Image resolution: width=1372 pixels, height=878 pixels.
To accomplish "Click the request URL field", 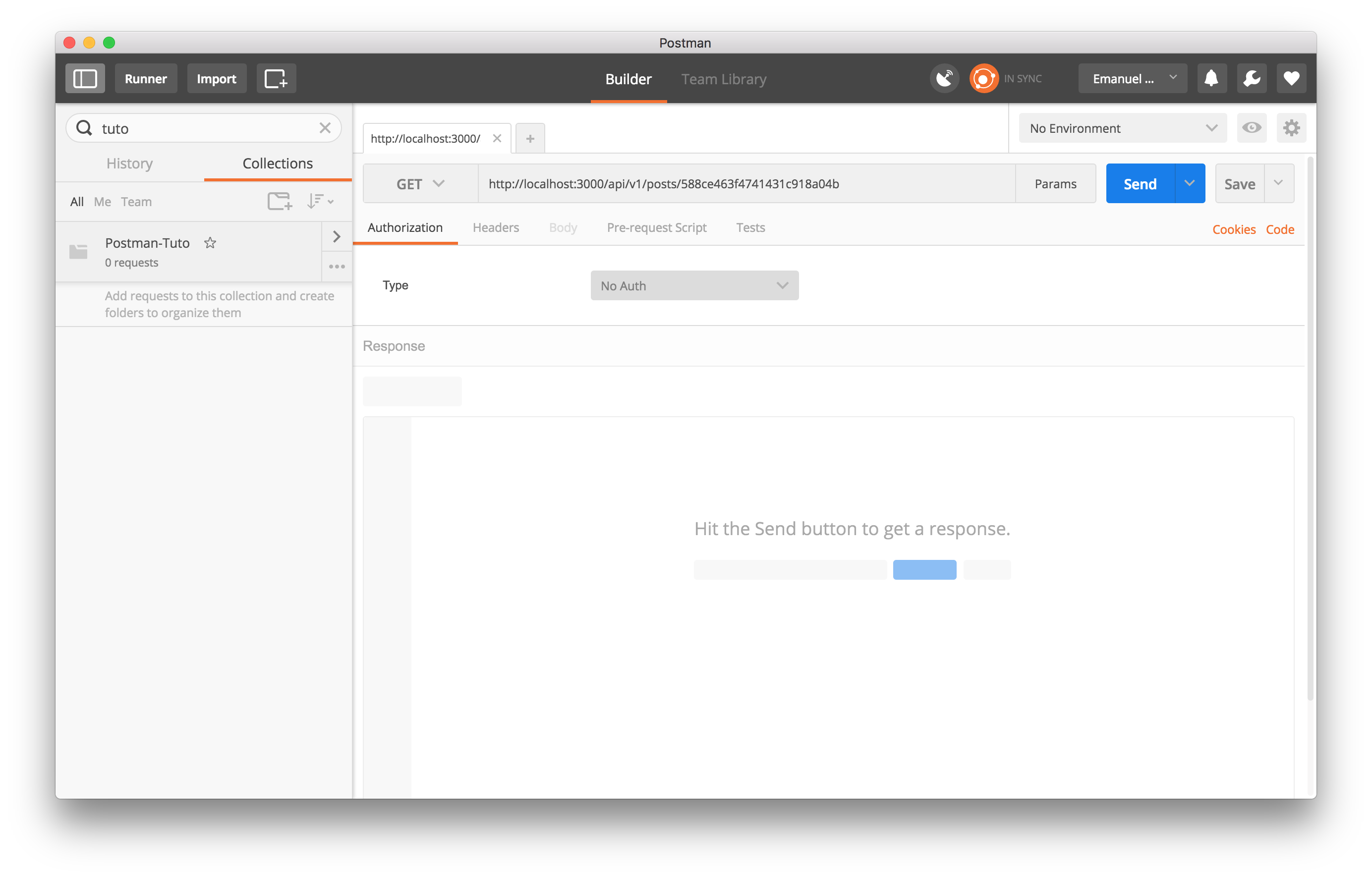I will coord(746,184).
